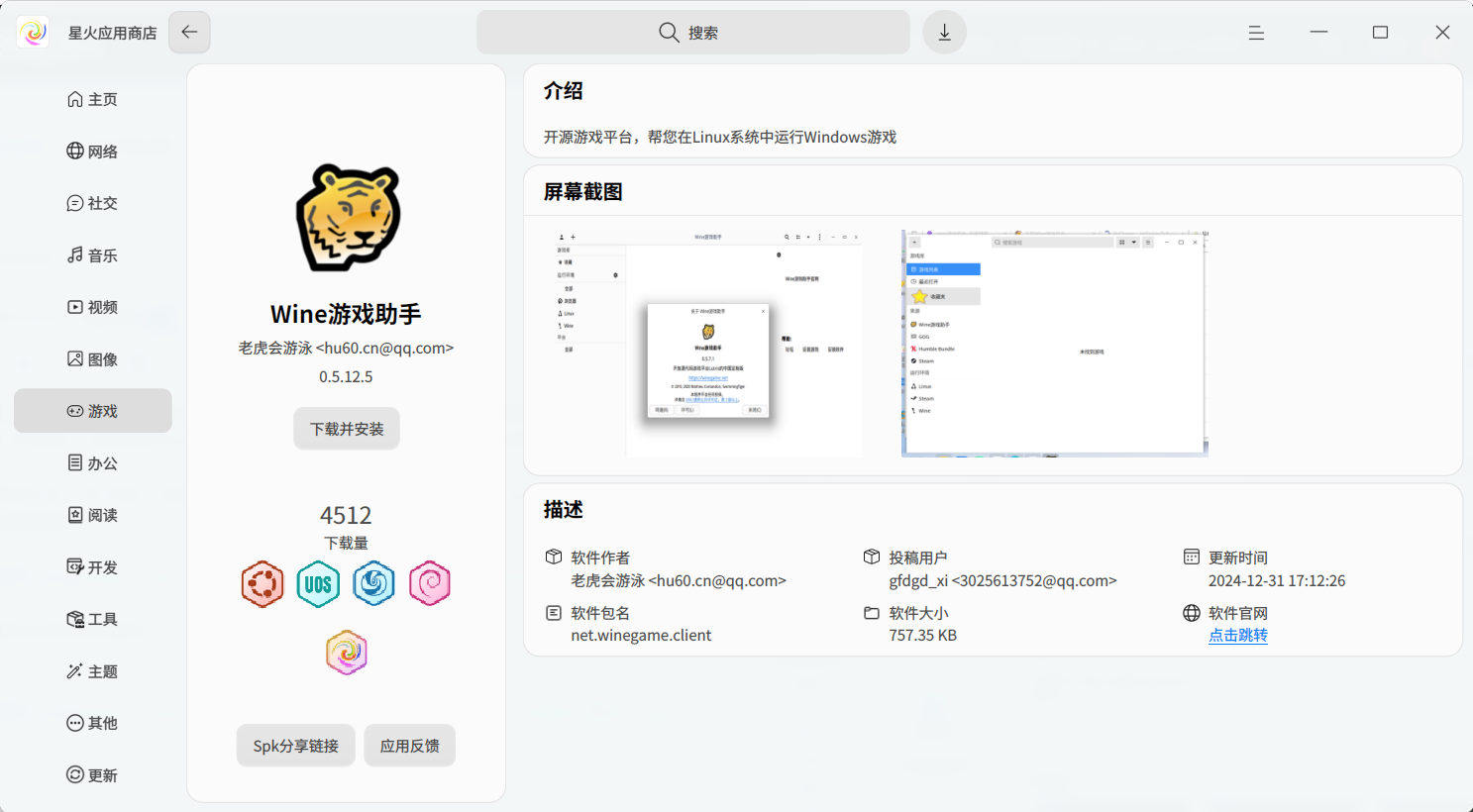Click the version number 0.5.12.5
The image size is (1473, 812).
coord(346,377)
